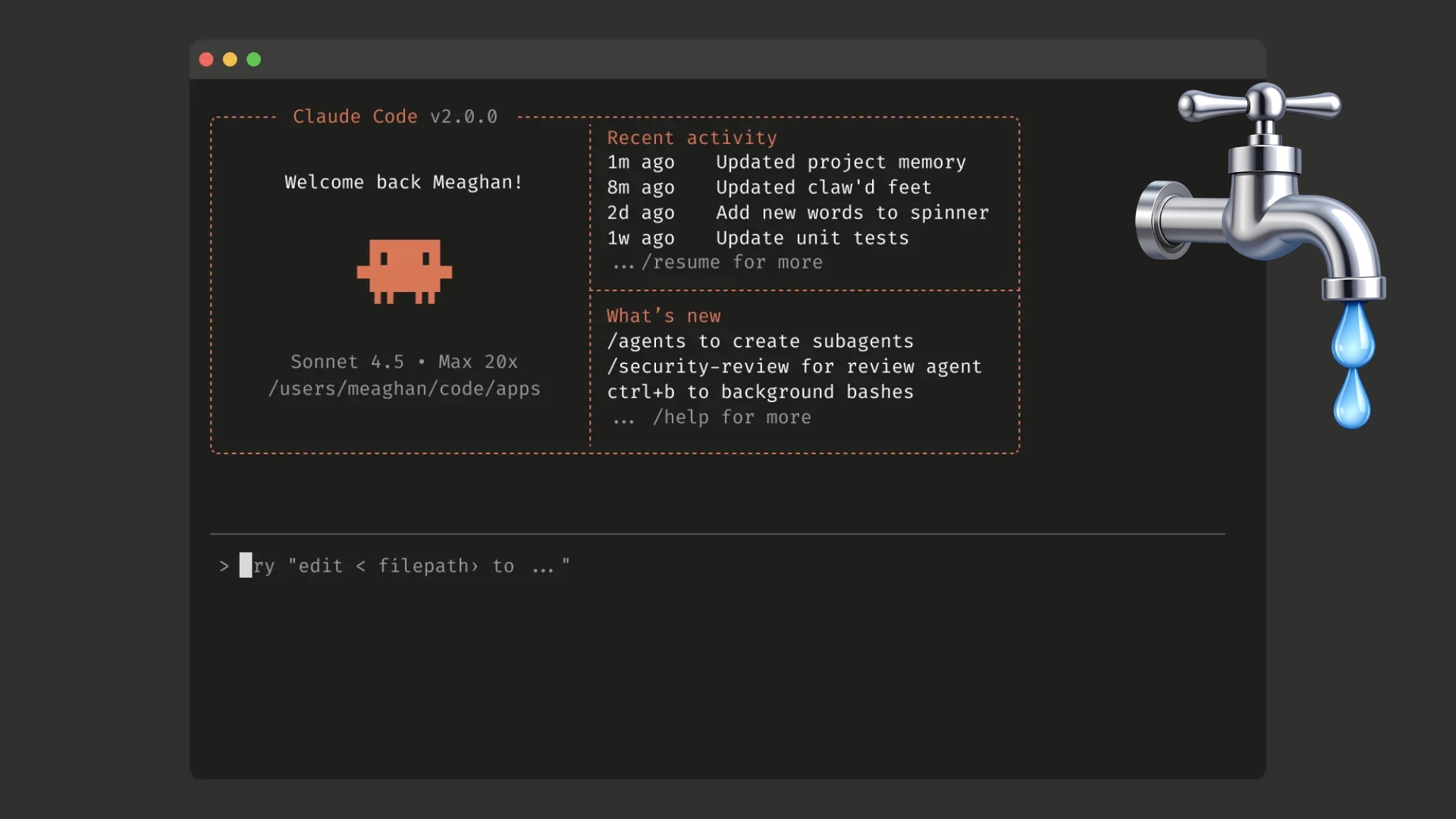Open the "Update unit tests" entry
The width and height of the screenshot is (1456, 819).
pyautogui.click(x=811, y=238)
